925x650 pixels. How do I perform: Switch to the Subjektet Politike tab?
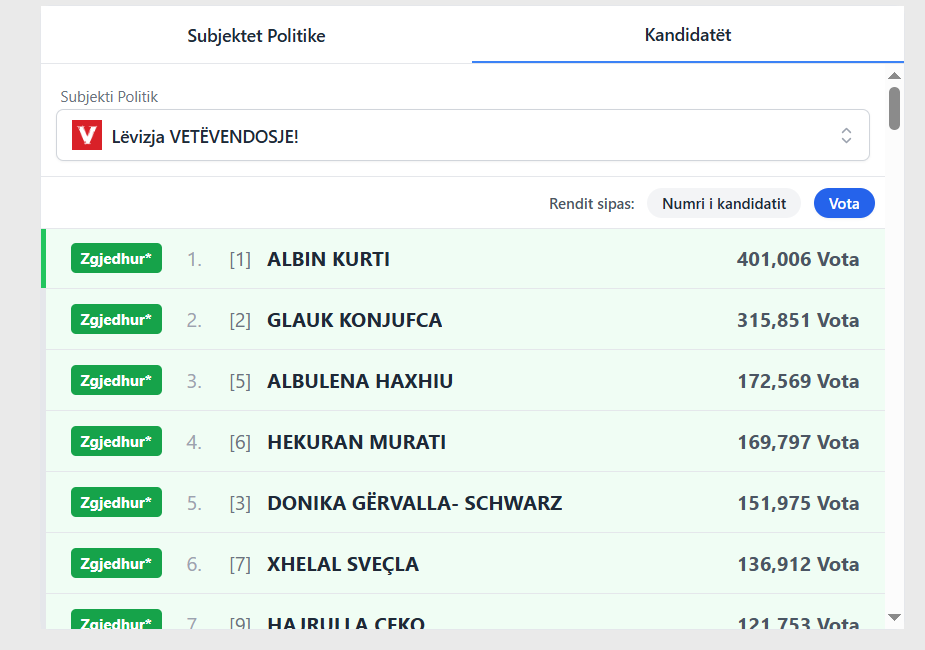click(x=256, y=36)
